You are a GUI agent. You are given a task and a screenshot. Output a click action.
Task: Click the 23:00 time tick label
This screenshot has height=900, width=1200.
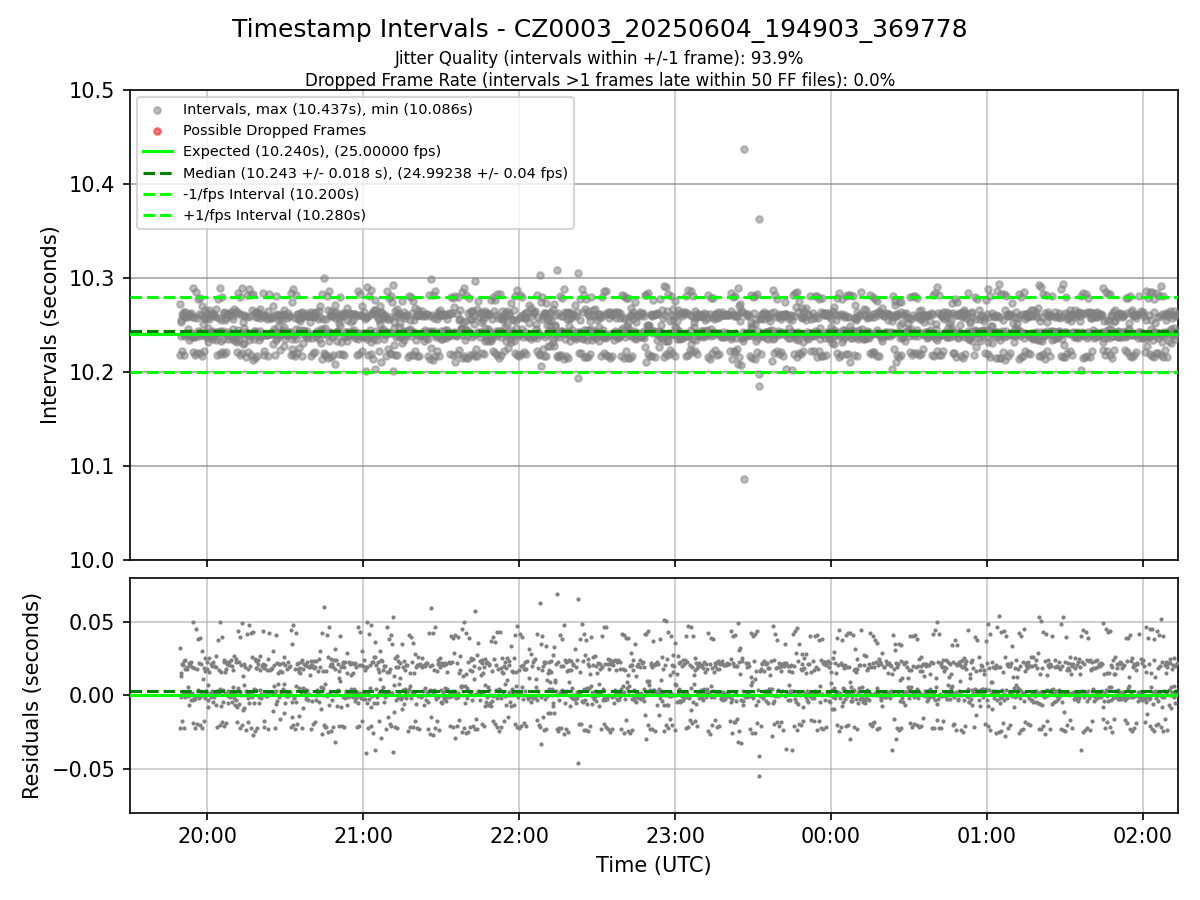(675, 834)
